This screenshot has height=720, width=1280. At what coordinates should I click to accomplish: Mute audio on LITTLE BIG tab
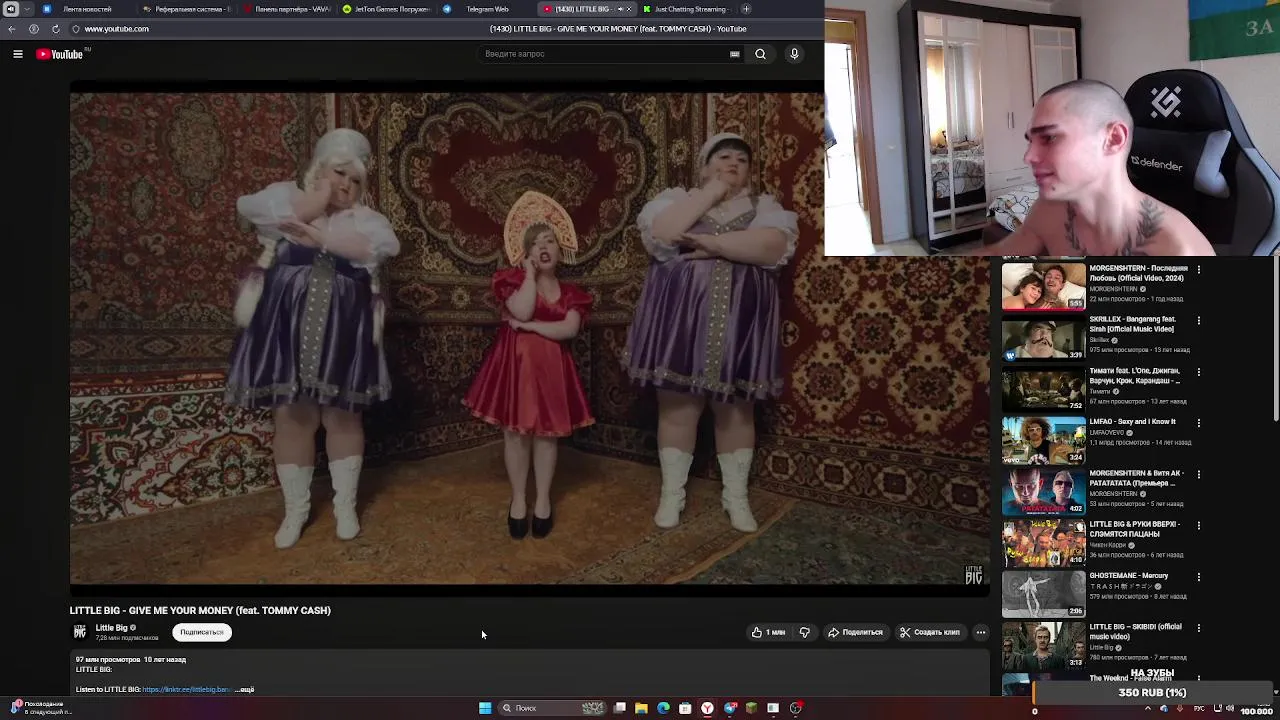620,9
